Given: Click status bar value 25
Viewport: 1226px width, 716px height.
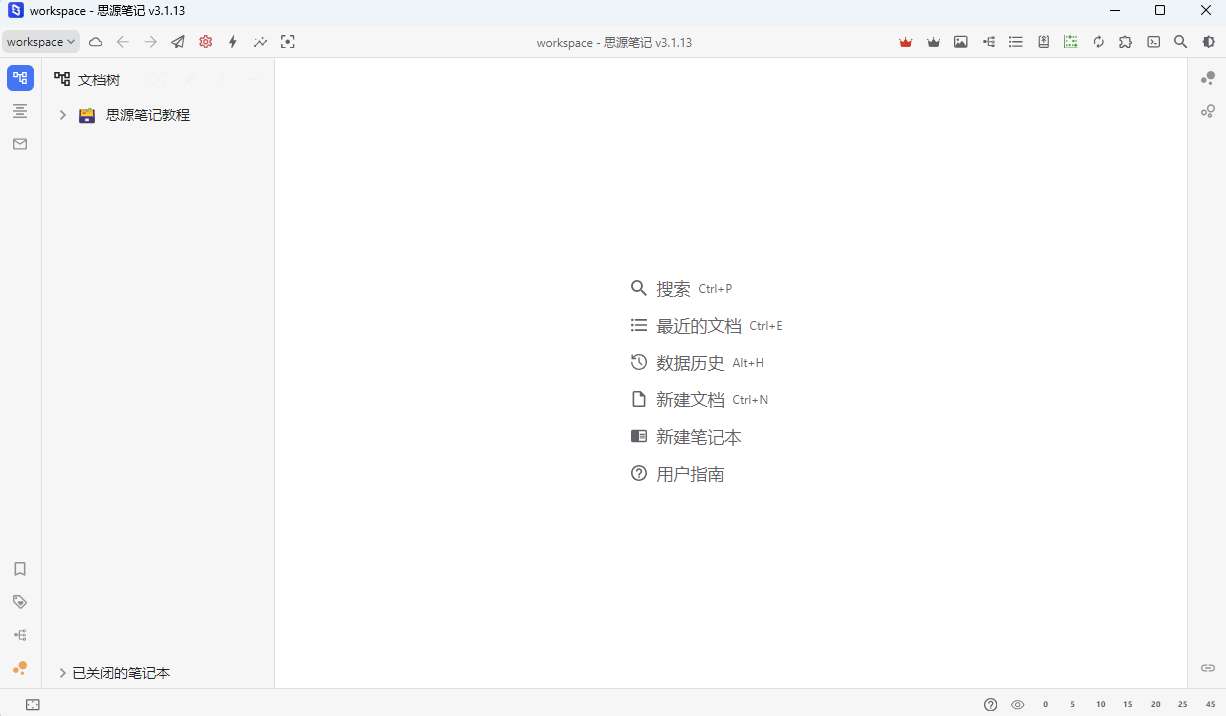Looking at the screenshot, I should [x=1183, y=705].
